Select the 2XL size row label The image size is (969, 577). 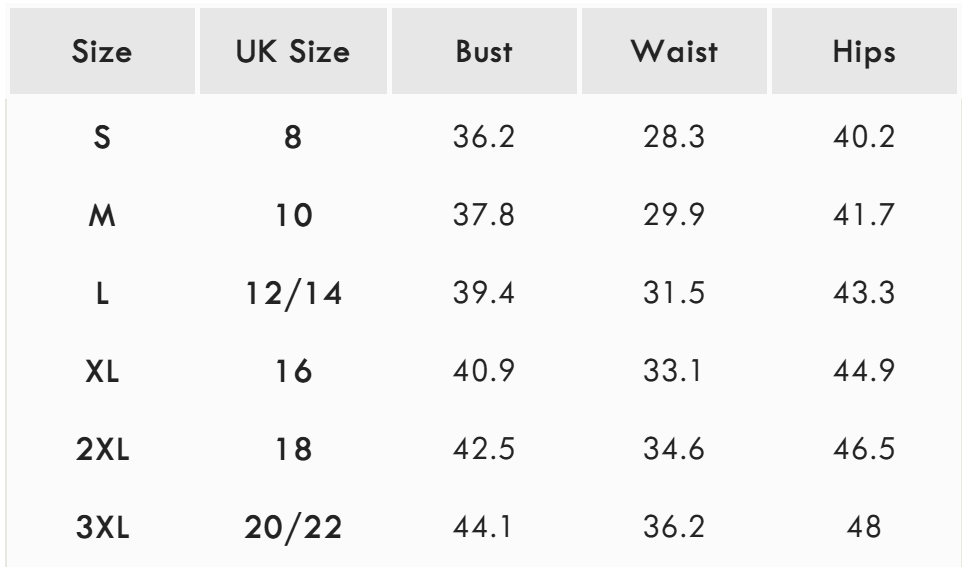(103, 450)
